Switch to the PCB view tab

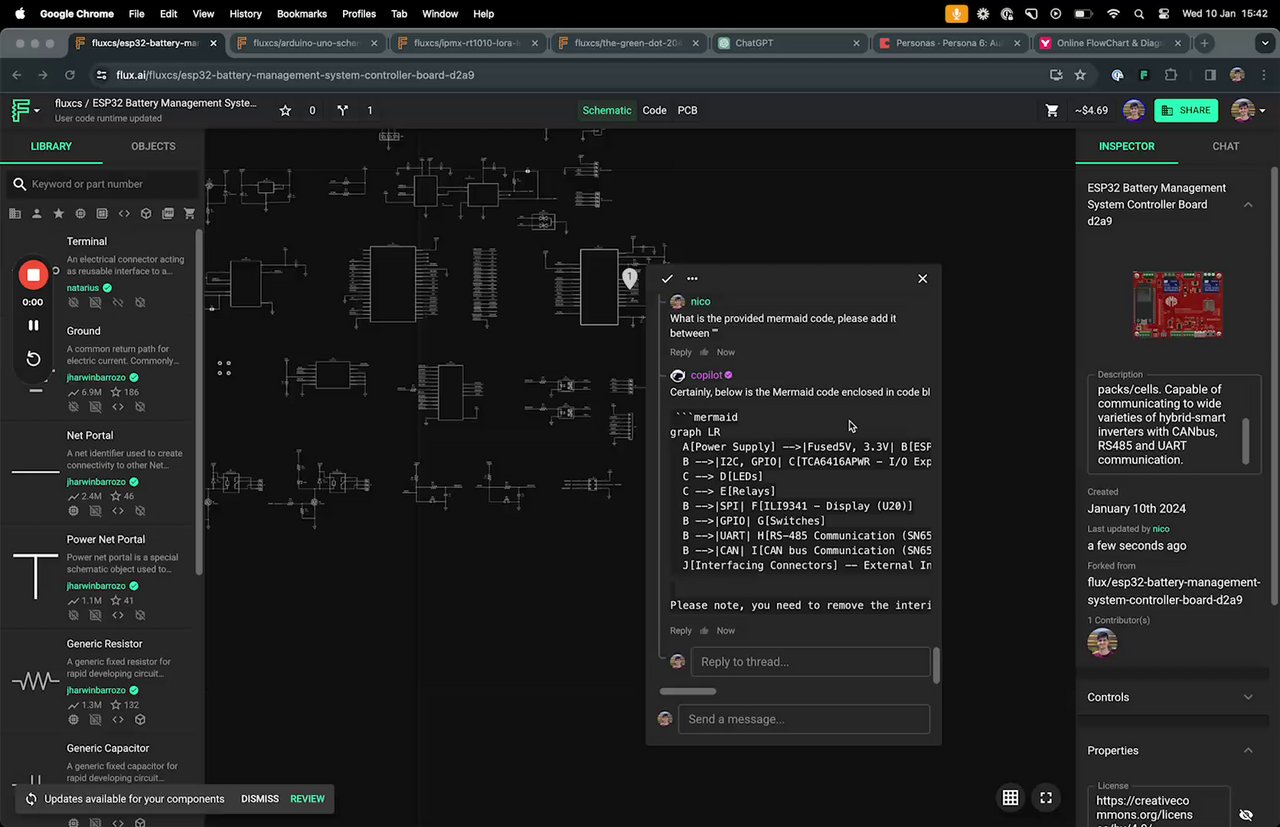pos(687,110)
